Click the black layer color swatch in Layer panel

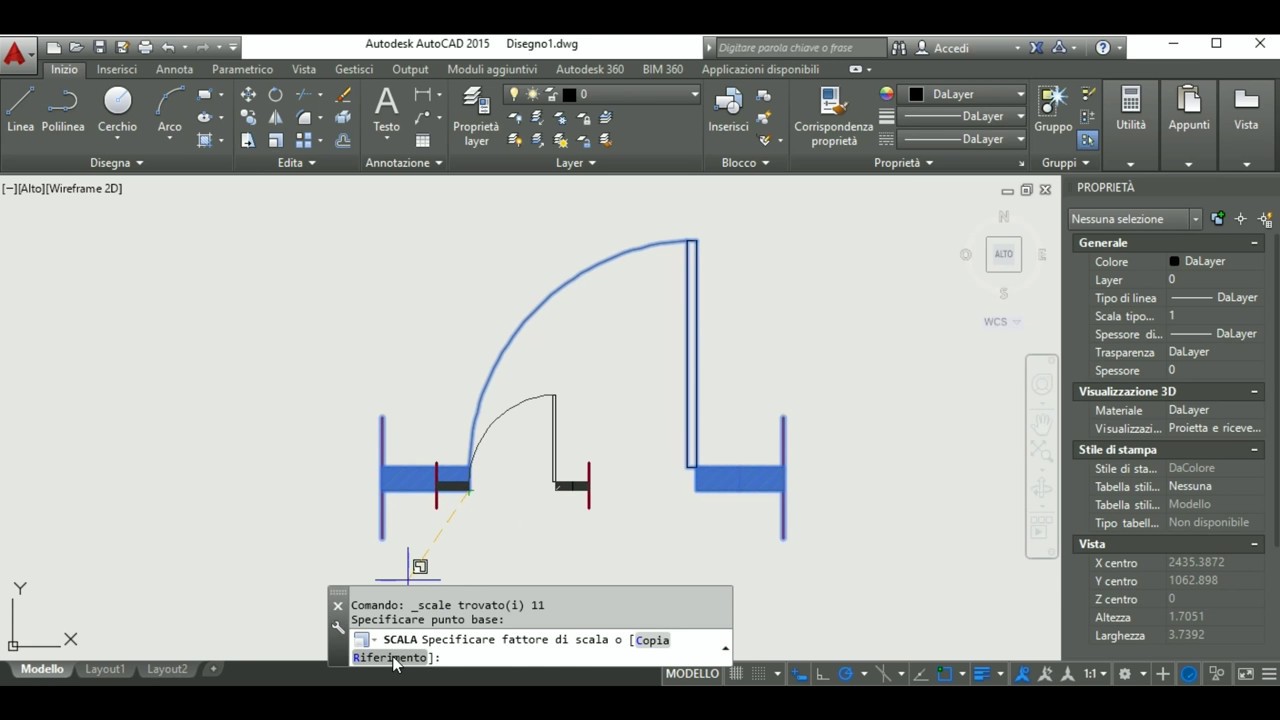(x=569, y=94)
